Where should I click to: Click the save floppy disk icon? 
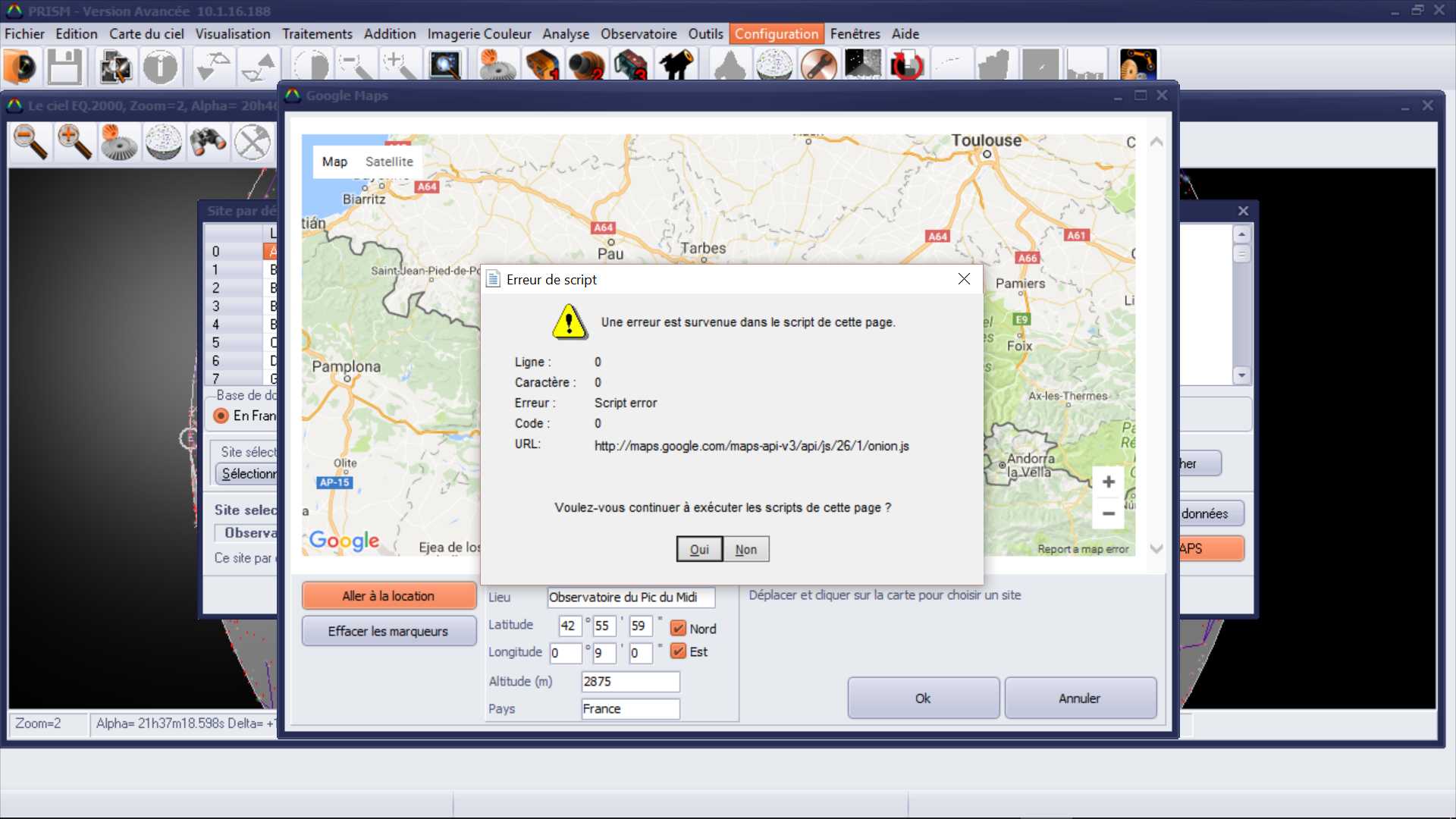(64, 67)
